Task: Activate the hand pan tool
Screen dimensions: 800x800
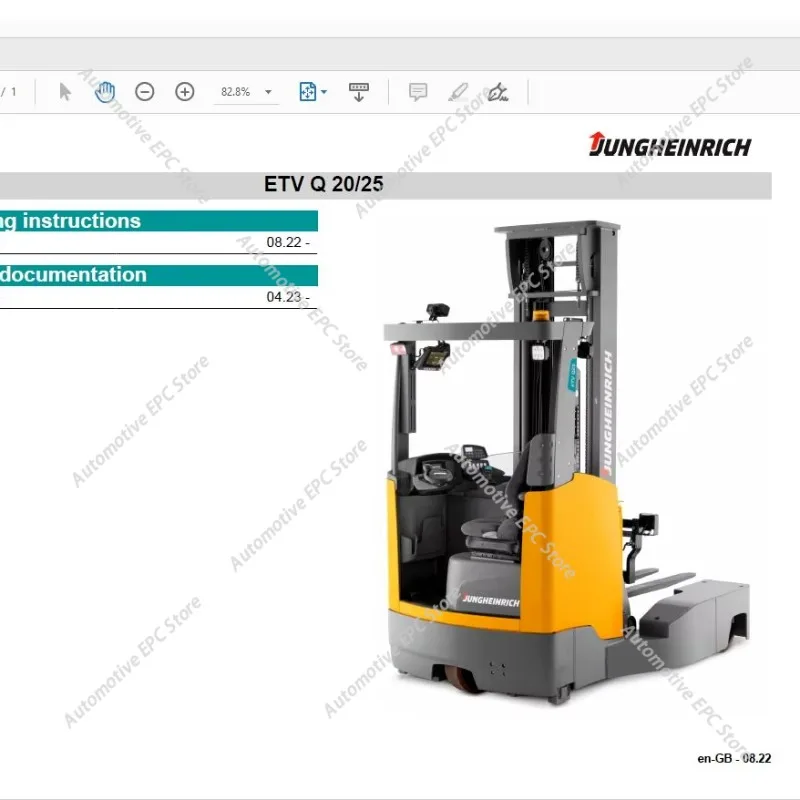Action: pos(105,92)
